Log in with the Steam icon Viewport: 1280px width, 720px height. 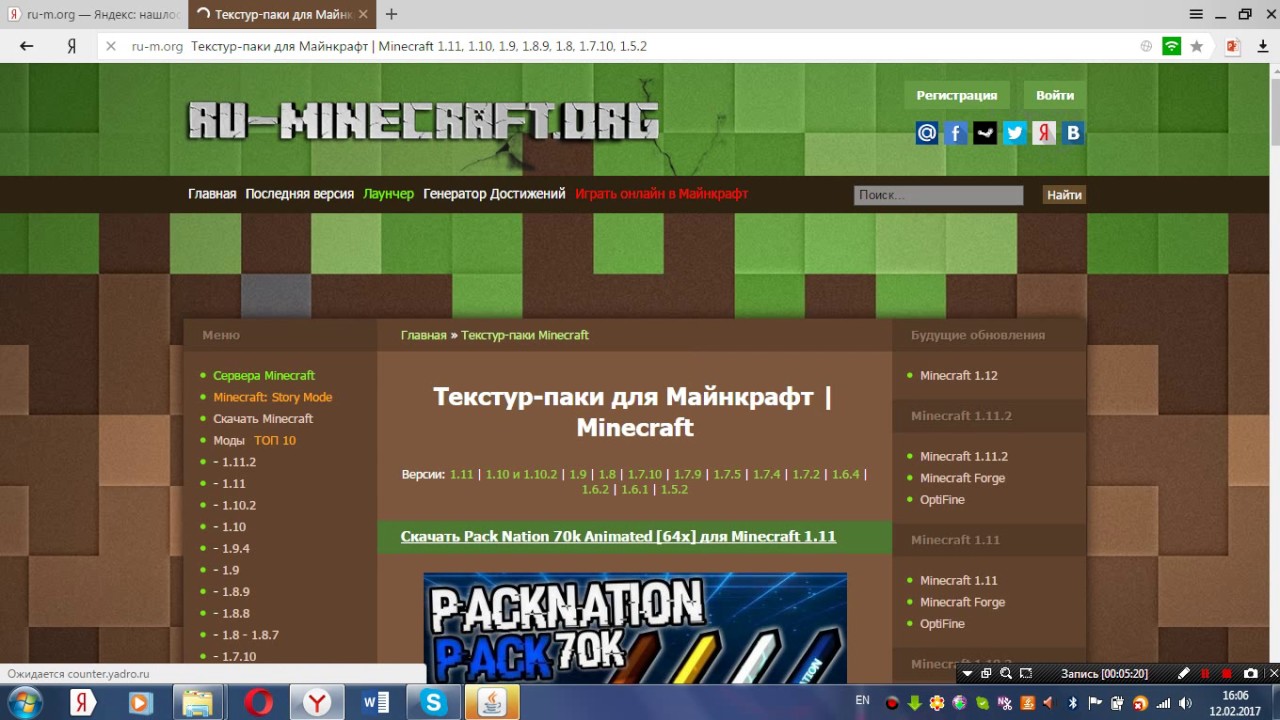click(985, 133)
